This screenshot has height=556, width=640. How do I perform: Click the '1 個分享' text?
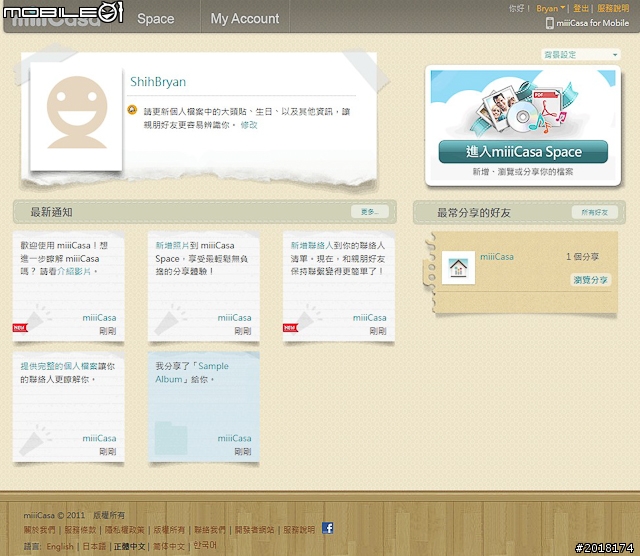tap(582, 257)
